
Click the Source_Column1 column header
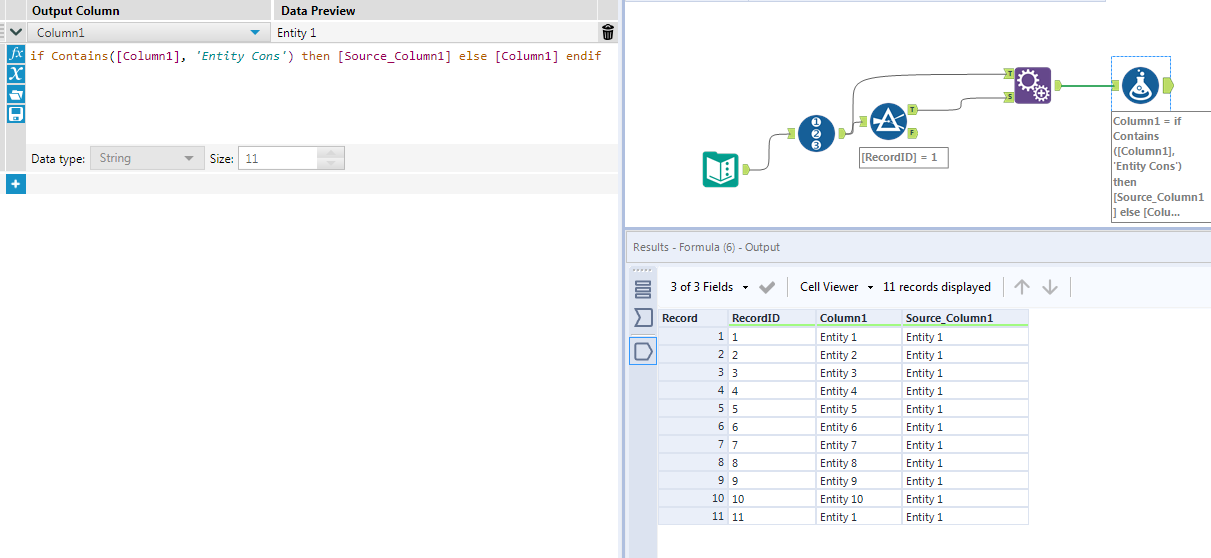point(949,318)
